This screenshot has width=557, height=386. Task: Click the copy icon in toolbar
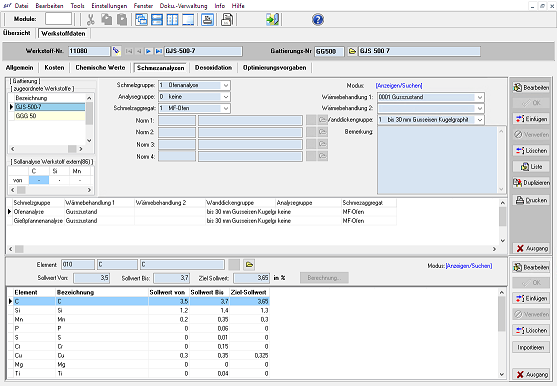coord(106,19)
